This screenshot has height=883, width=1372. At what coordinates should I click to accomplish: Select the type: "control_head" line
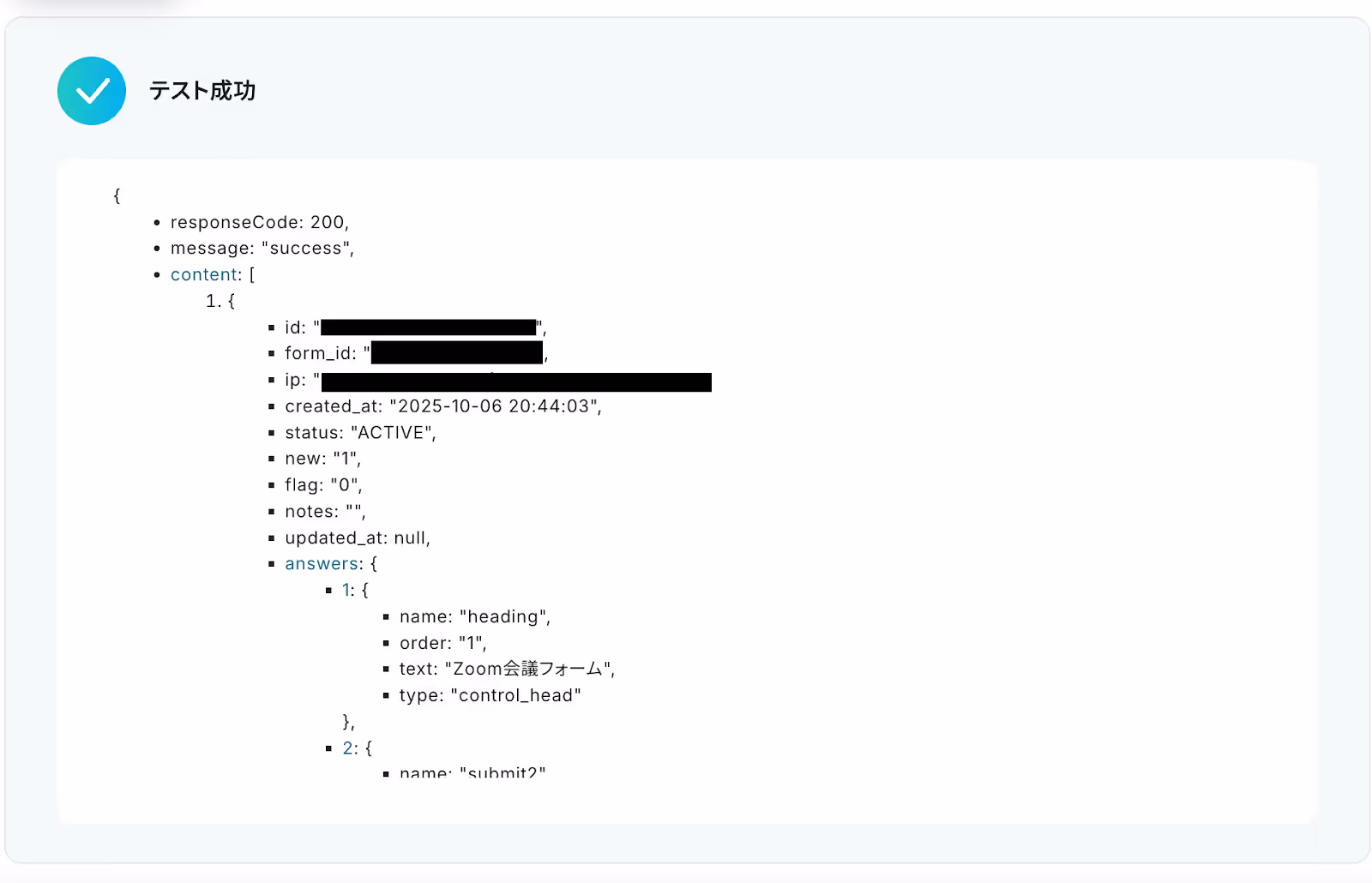pyautogui.click(x=490, y=695)
